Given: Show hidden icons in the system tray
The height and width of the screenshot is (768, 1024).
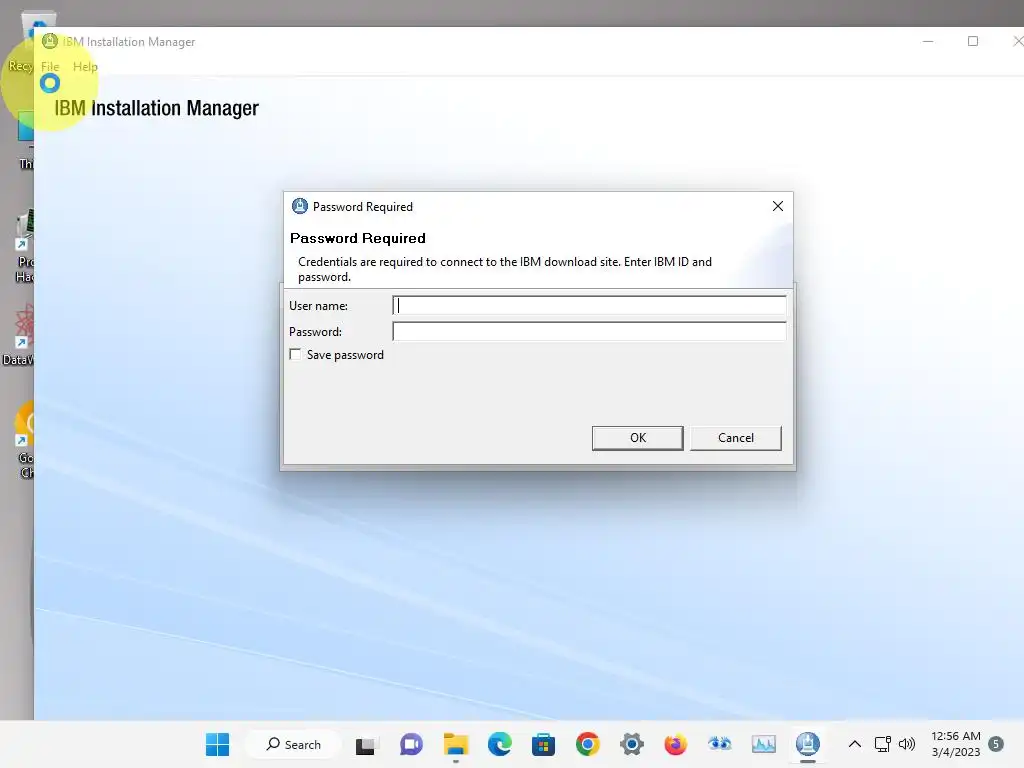Looking at the screenshot, I should 854,744.
